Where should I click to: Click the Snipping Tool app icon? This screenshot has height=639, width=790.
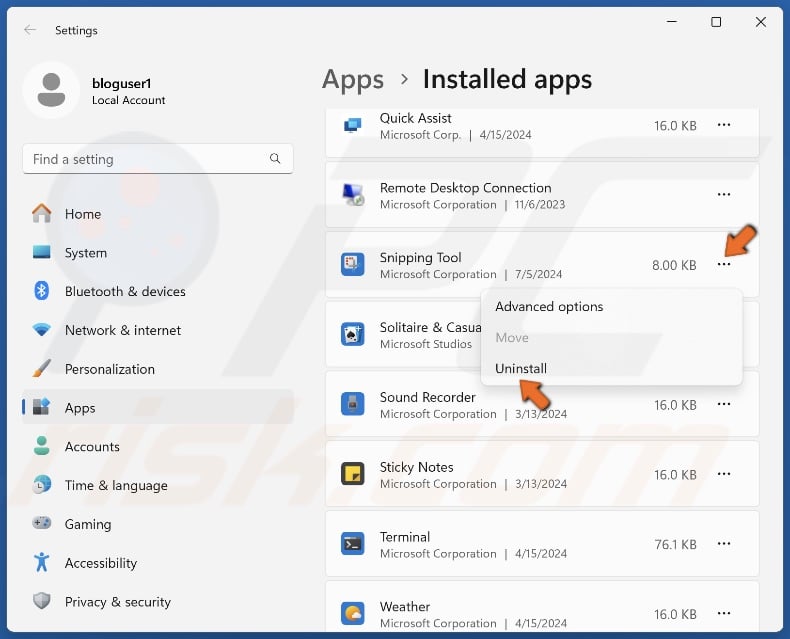353,265
